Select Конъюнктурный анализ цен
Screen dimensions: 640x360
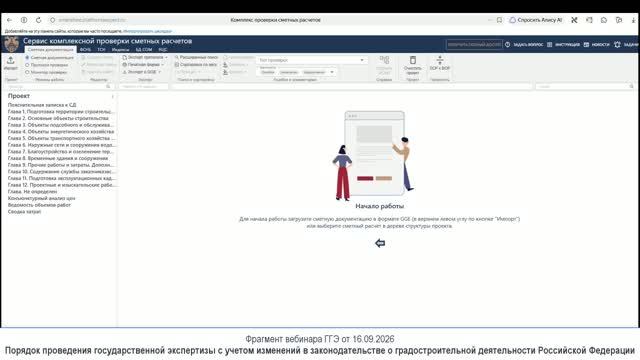[41, 198]
